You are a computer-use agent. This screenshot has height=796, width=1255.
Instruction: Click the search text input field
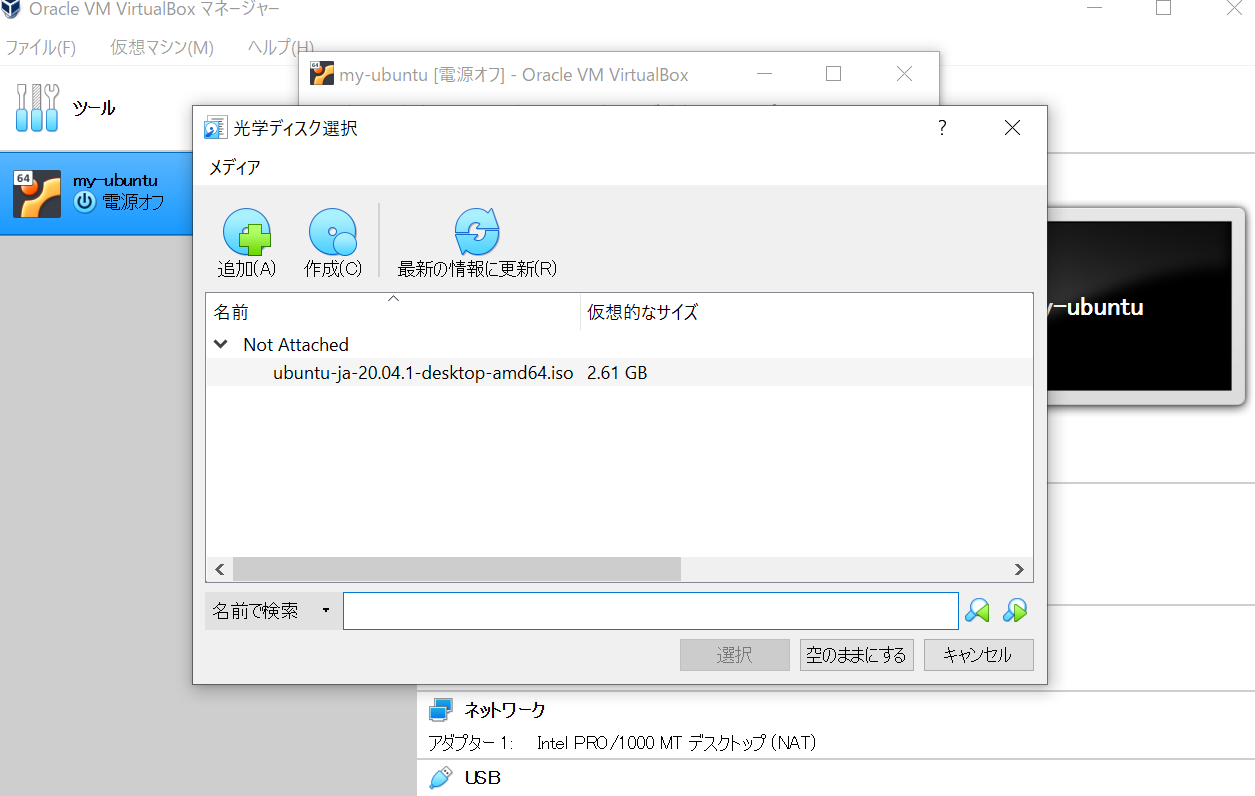click(651, 611)
